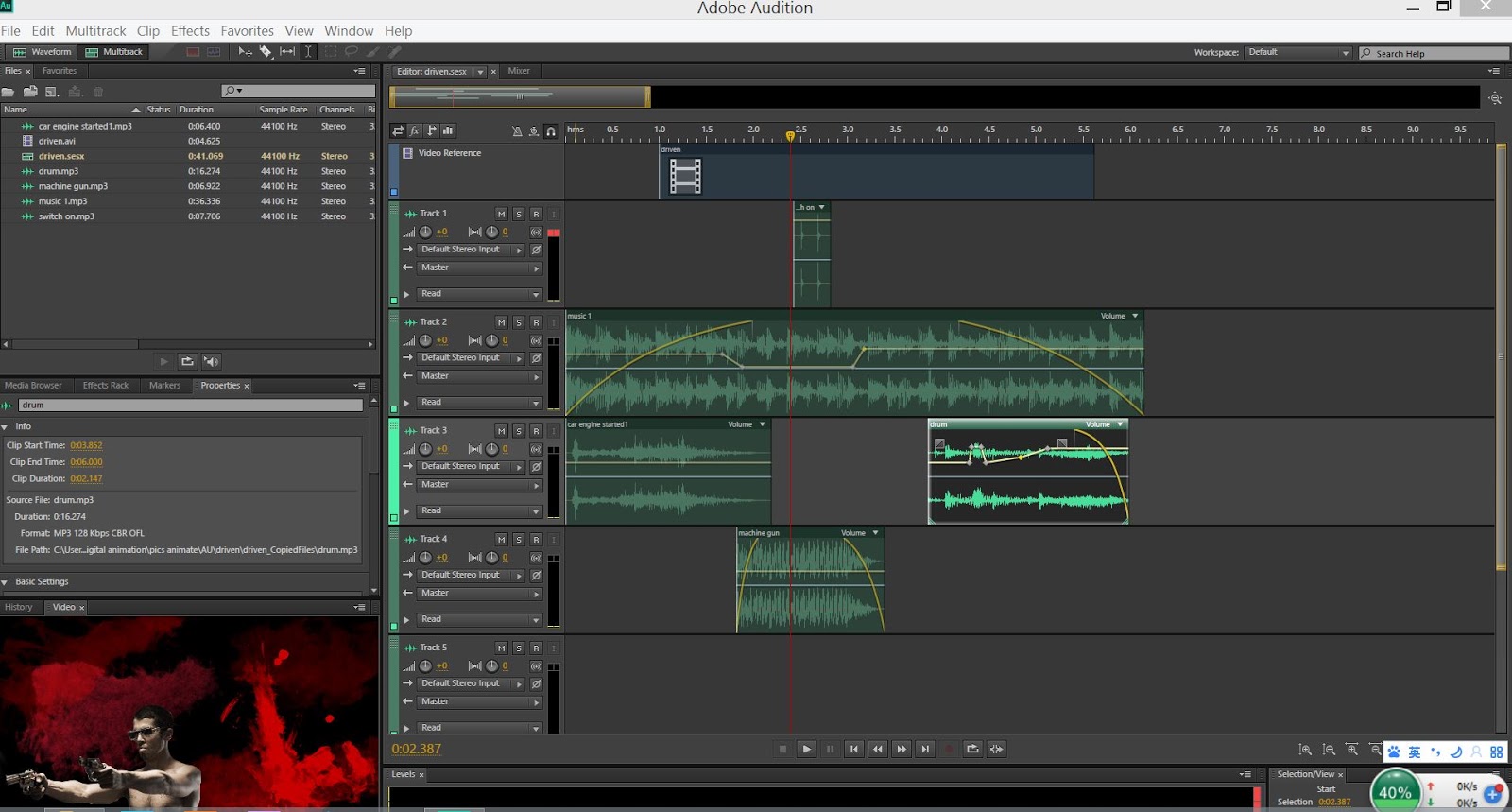Click Clip End Time value 0:06.000

pos(86,462)
